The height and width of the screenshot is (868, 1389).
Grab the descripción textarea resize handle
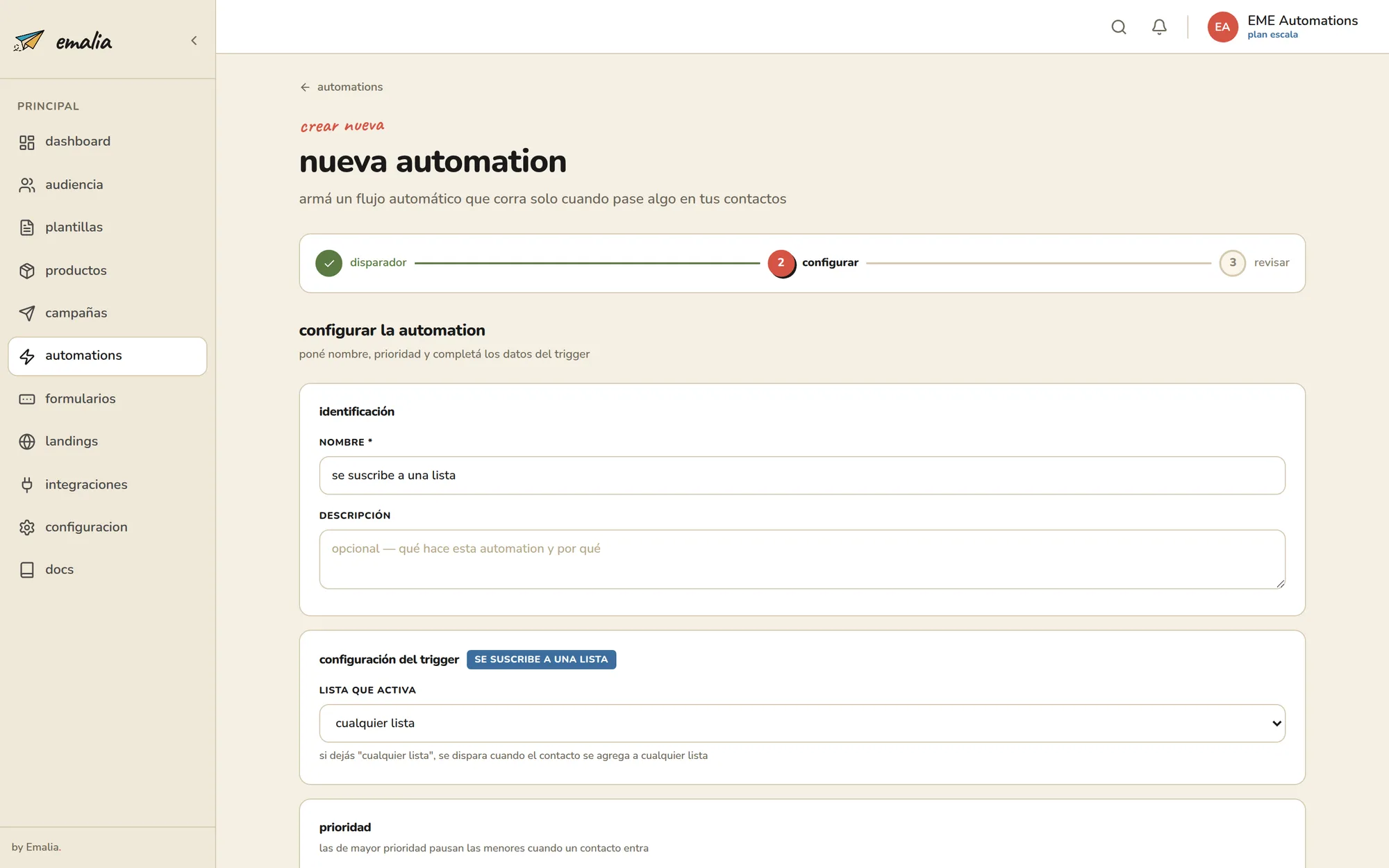pyautogui.click(x=1280, y=583)
